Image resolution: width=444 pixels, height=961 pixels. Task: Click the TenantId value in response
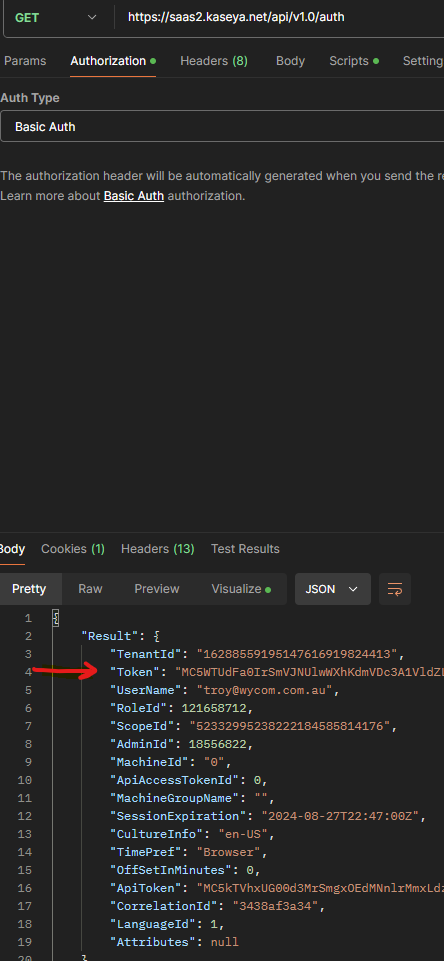coord(297,654)
